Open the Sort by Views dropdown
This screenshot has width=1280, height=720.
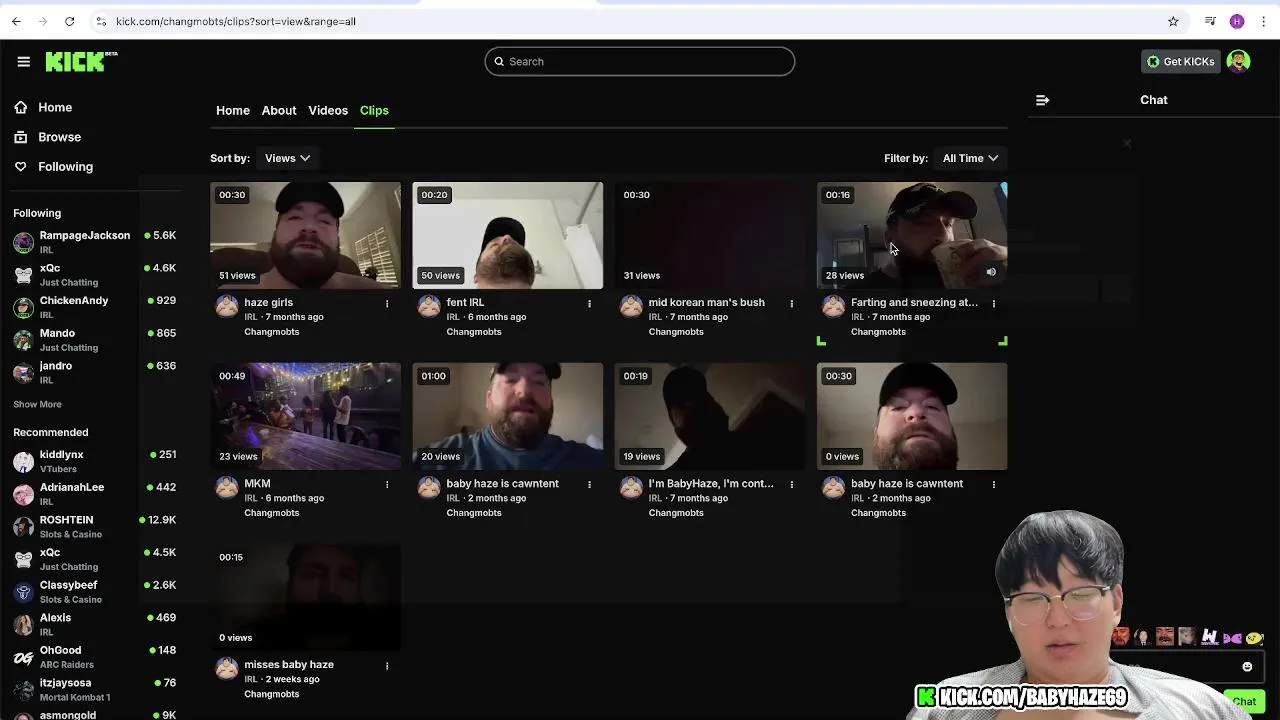pos(287,158)
